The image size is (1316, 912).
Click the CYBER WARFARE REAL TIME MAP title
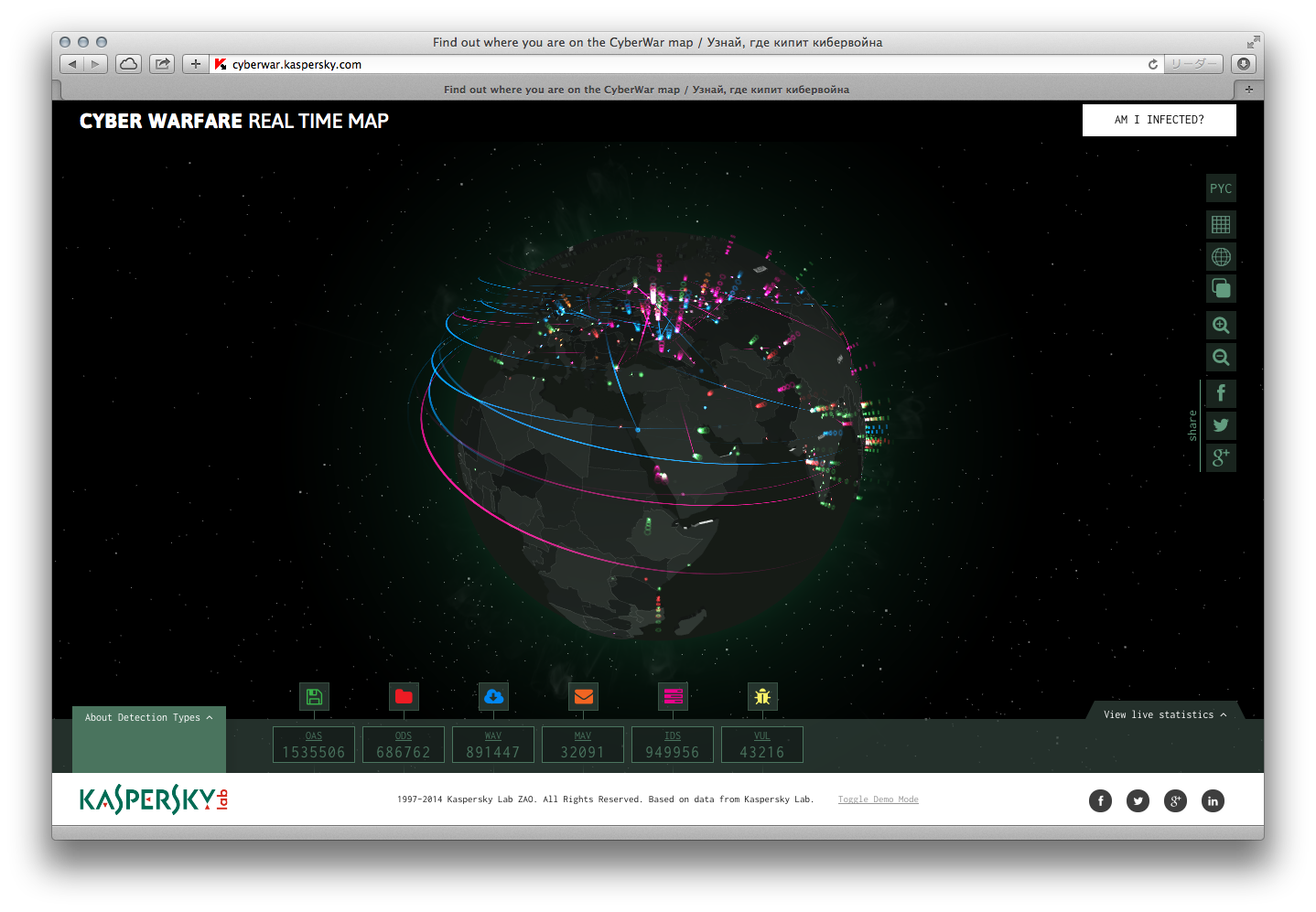(x=234, y=121)
